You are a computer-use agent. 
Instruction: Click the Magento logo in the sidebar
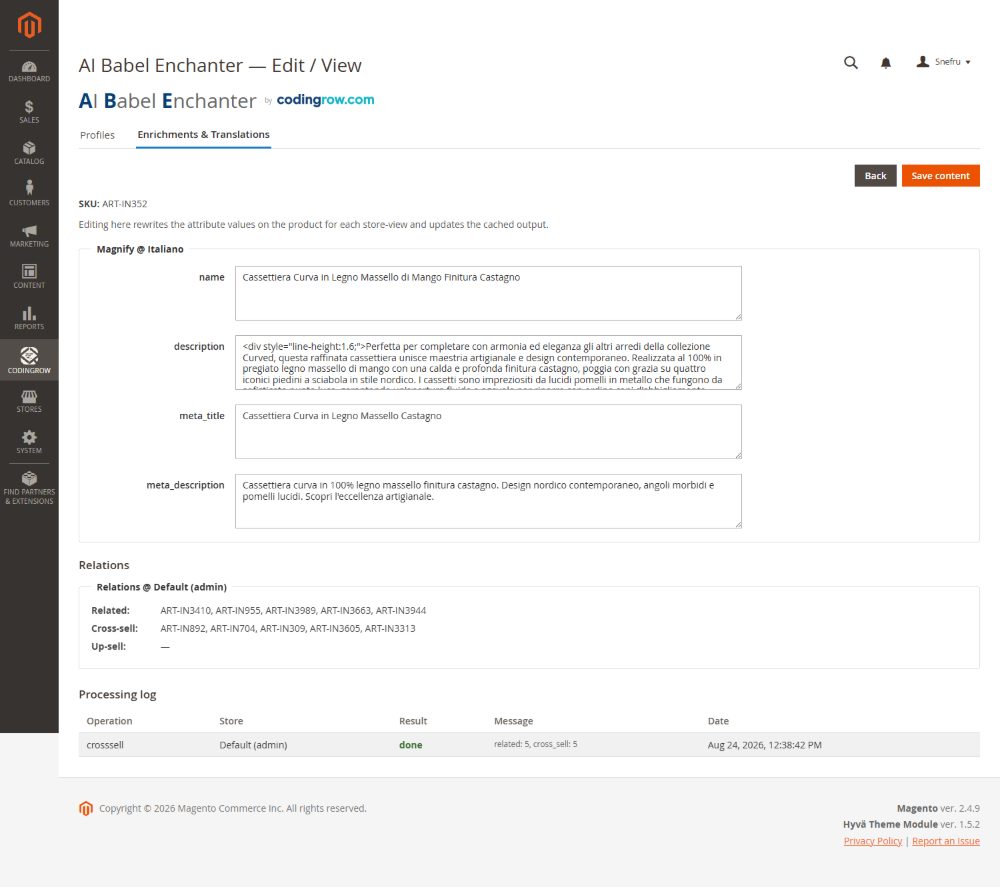29,25
